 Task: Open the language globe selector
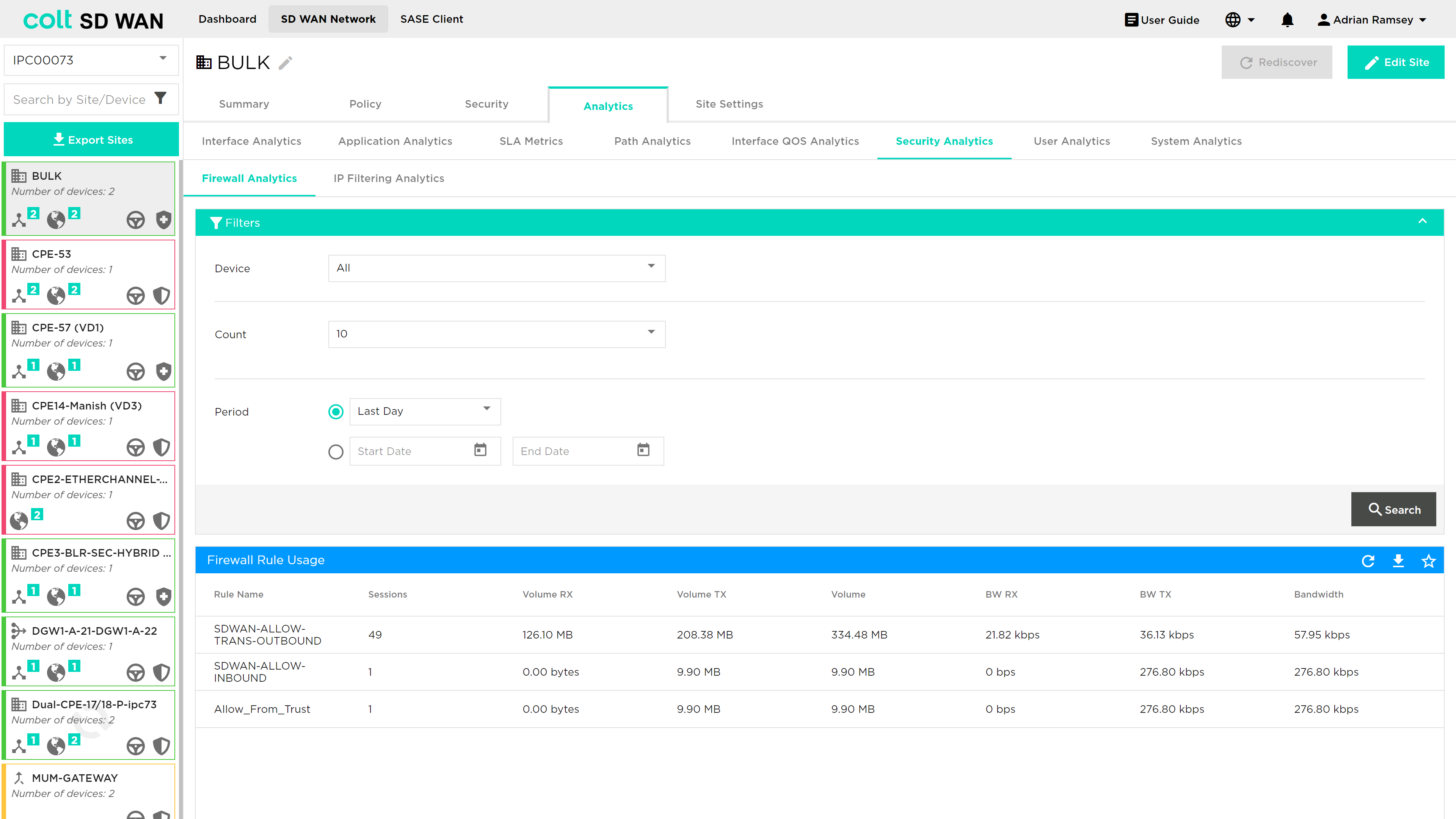(x=1240, y=20)
